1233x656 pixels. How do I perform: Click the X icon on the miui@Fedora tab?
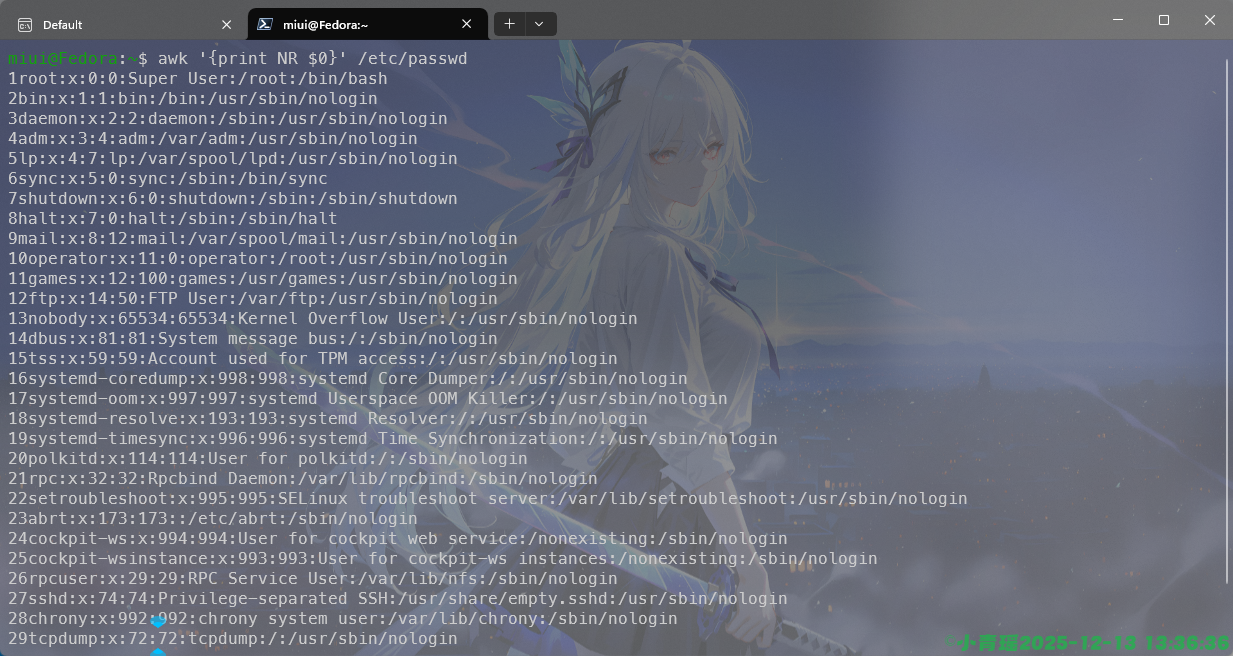[466, 23]
